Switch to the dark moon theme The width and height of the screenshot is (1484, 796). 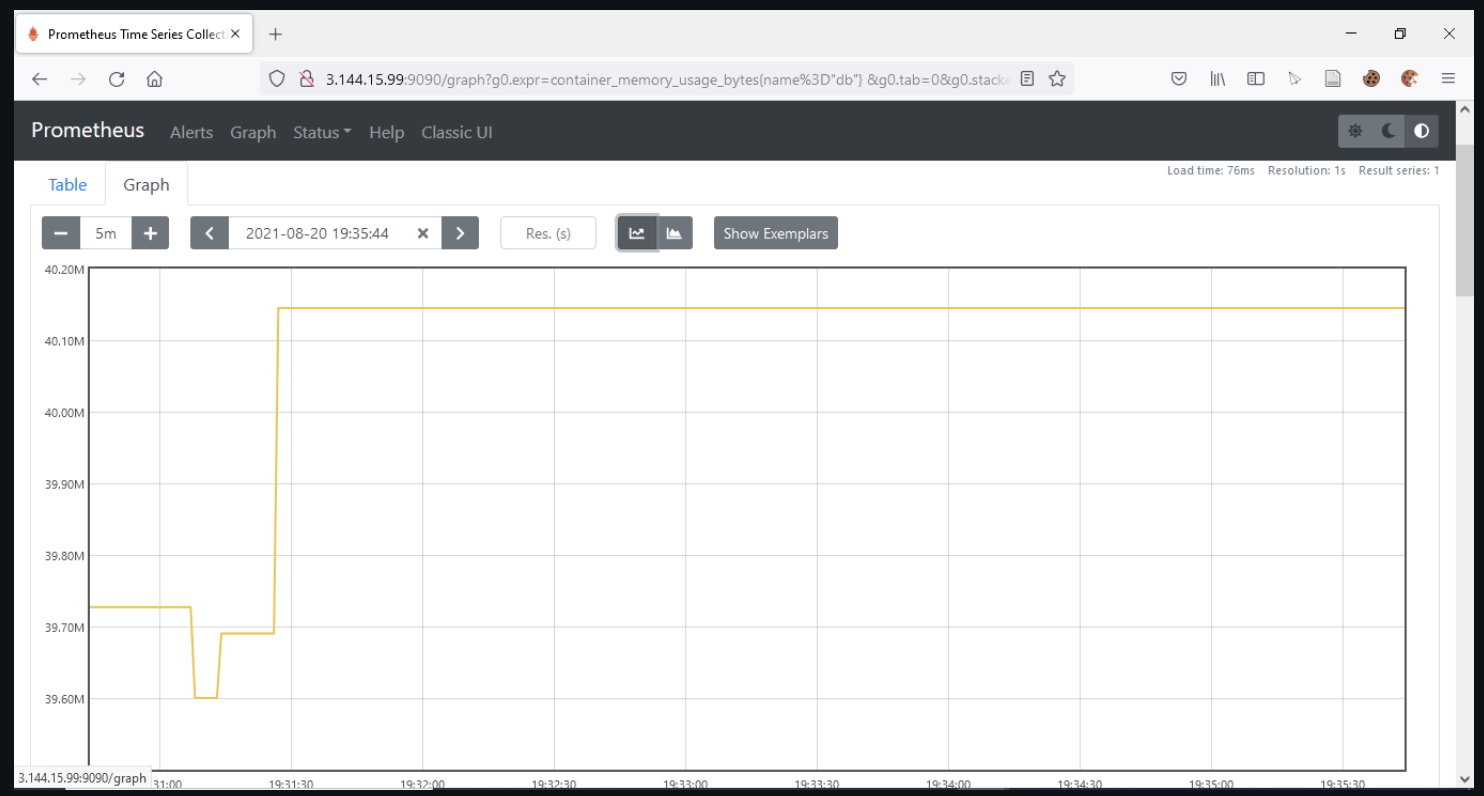[1388, 131]
